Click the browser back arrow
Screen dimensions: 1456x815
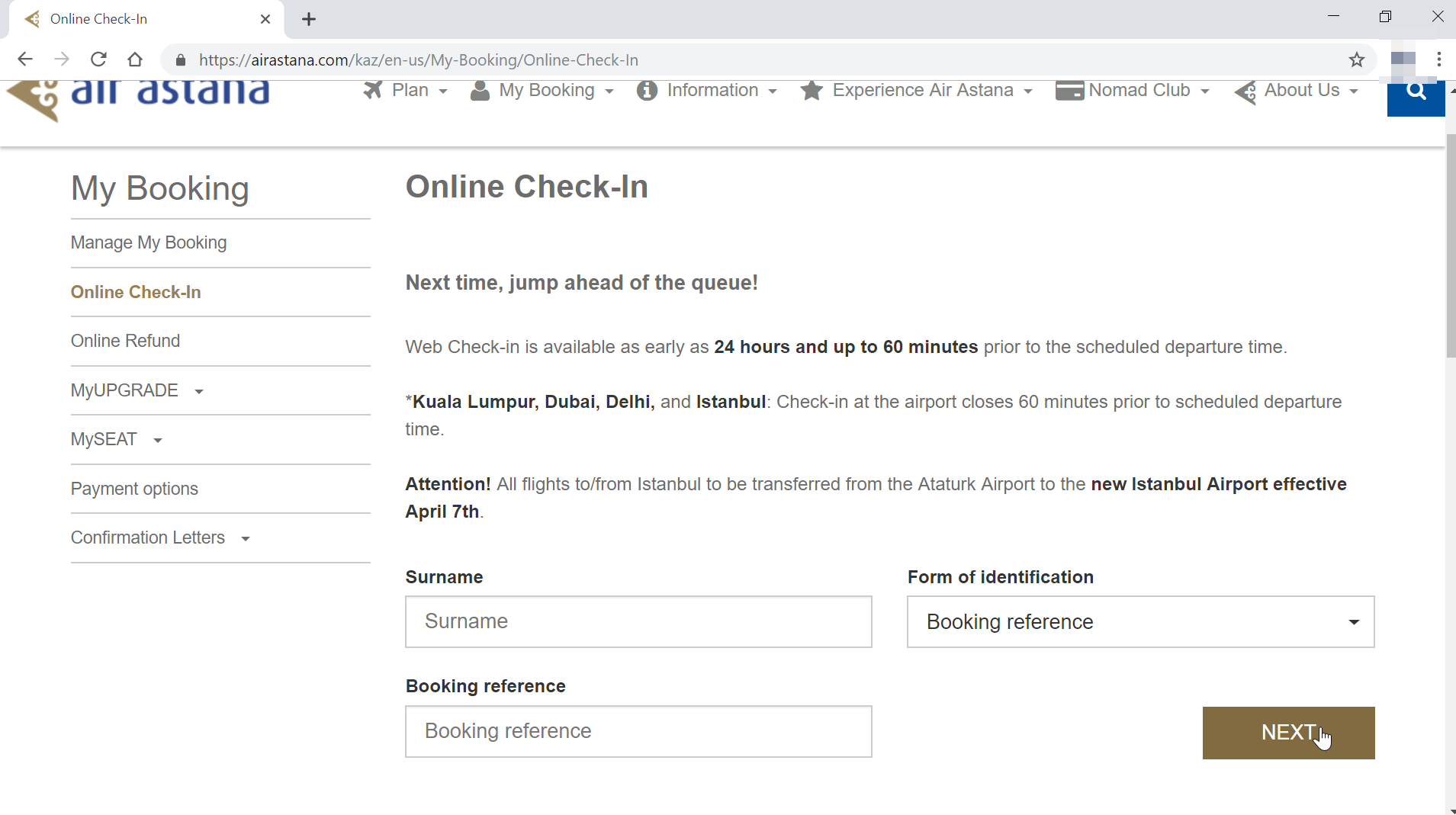(25, 59)
